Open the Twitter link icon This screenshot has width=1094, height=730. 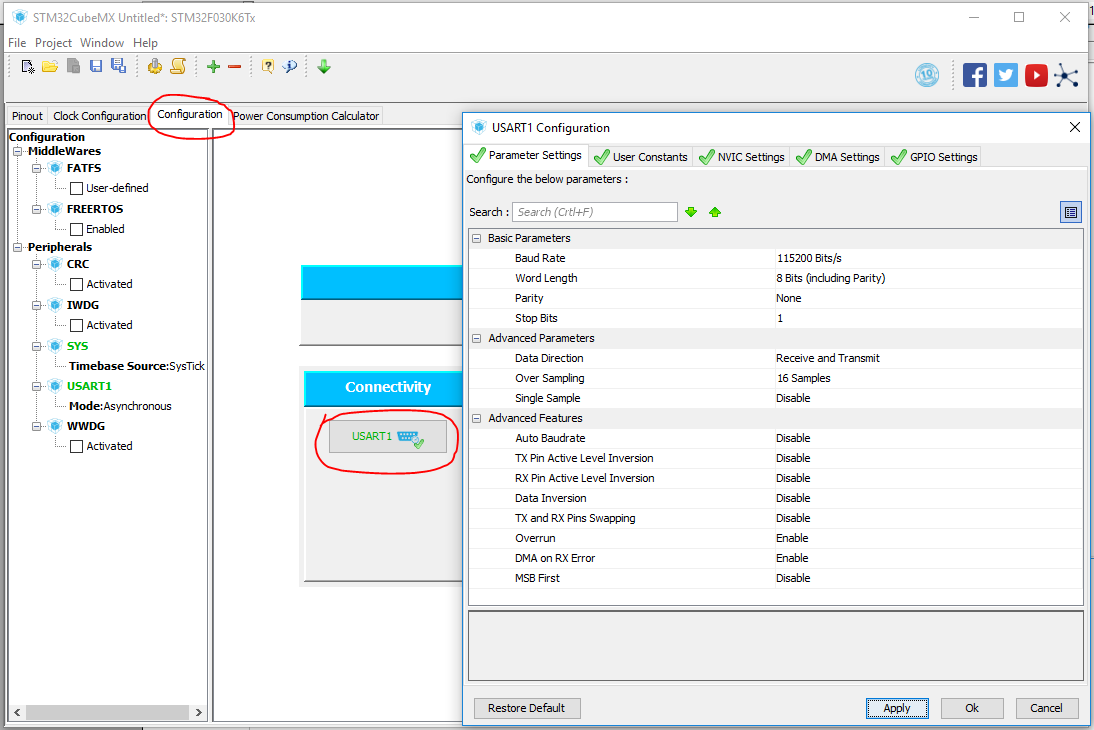click(1005, 75)
